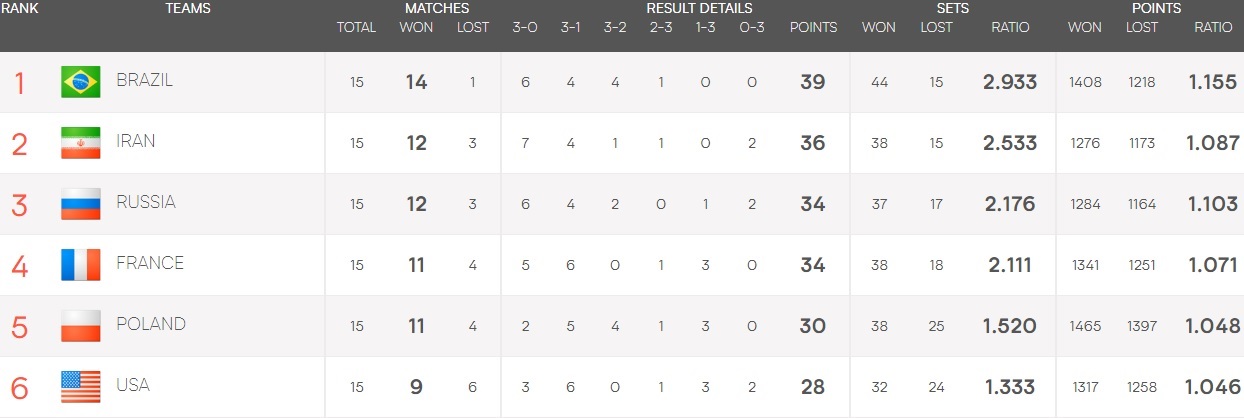Click the Iran flag icon
Image resolution: width=1244 pixels, height=418 pixels.
[x=80, y=143]
